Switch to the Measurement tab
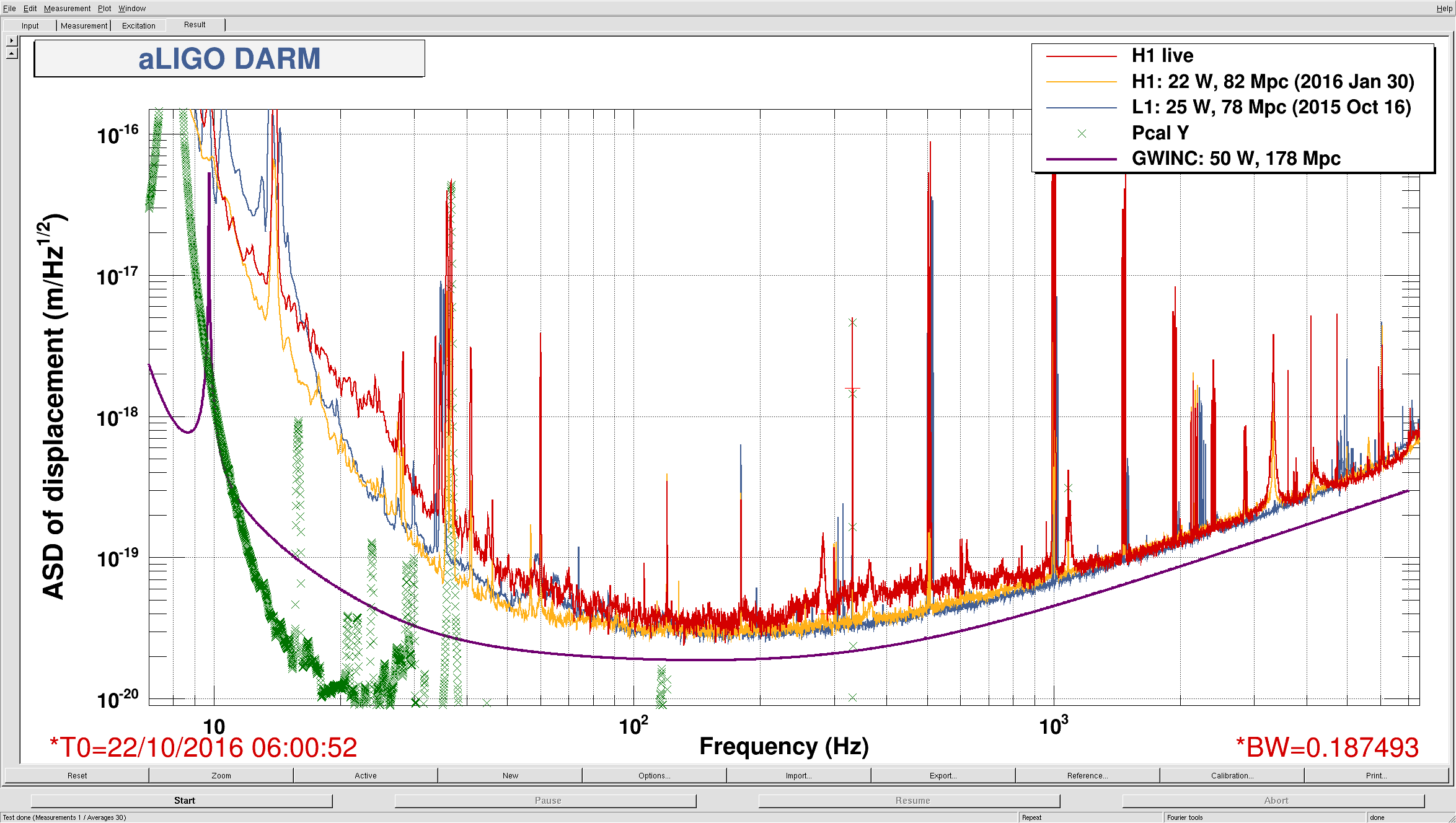The height and width of the screenshot is (823, 1456). [x=84, y=25]
